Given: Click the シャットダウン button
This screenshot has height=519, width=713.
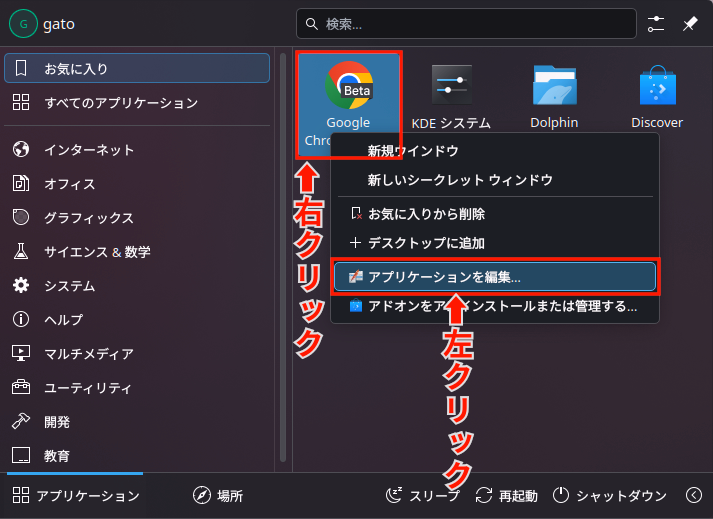Looking at the screenshot, I should pyautogui.click(x=610, y=495).
